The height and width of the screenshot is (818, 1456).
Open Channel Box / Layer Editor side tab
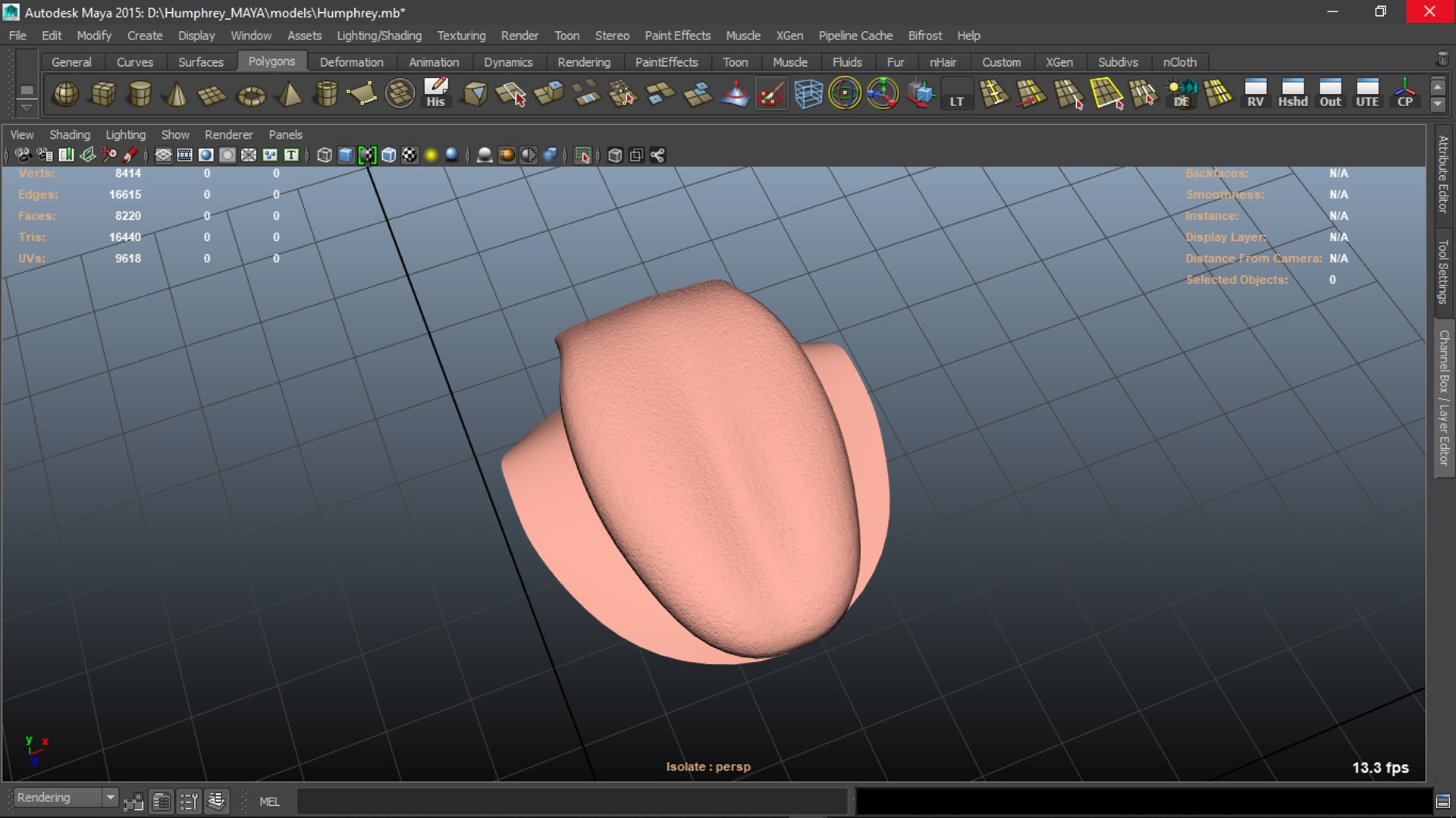point(1443,399)
